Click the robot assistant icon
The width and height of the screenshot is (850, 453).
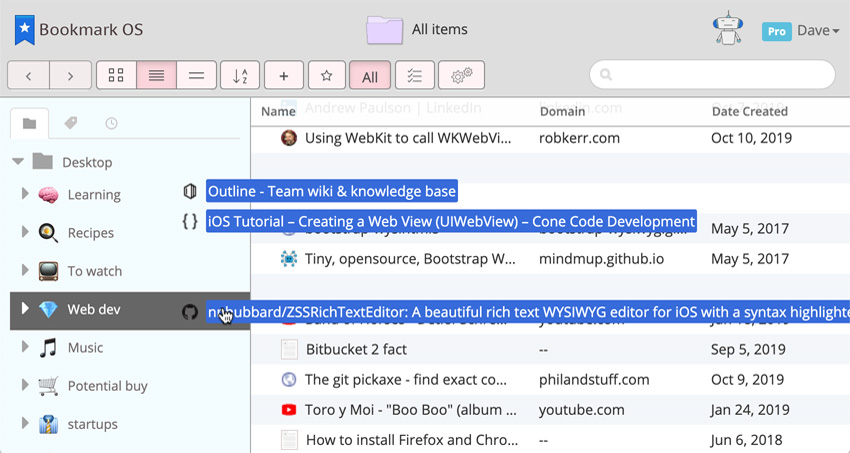tap(727, 30)
